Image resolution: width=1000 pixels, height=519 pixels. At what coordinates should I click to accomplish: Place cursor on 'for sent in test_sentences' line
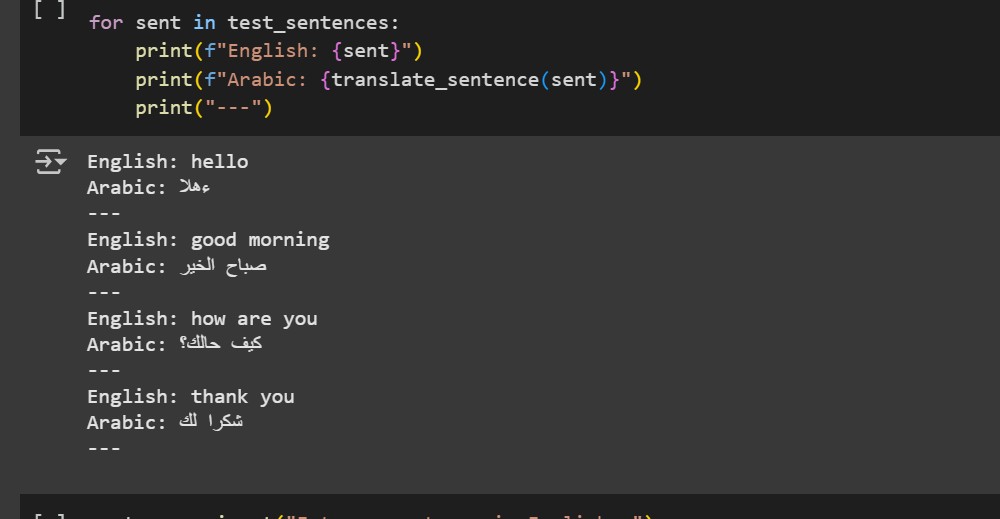click(x=244, y=23)
